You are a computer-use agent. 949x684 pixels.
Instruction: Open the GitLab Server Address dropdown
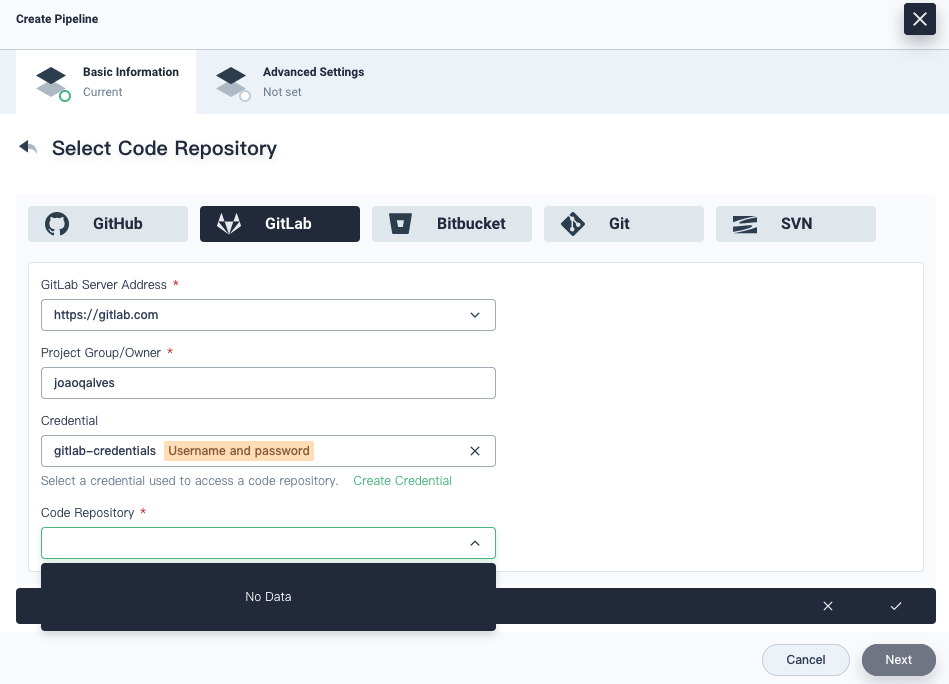point(475,315)
